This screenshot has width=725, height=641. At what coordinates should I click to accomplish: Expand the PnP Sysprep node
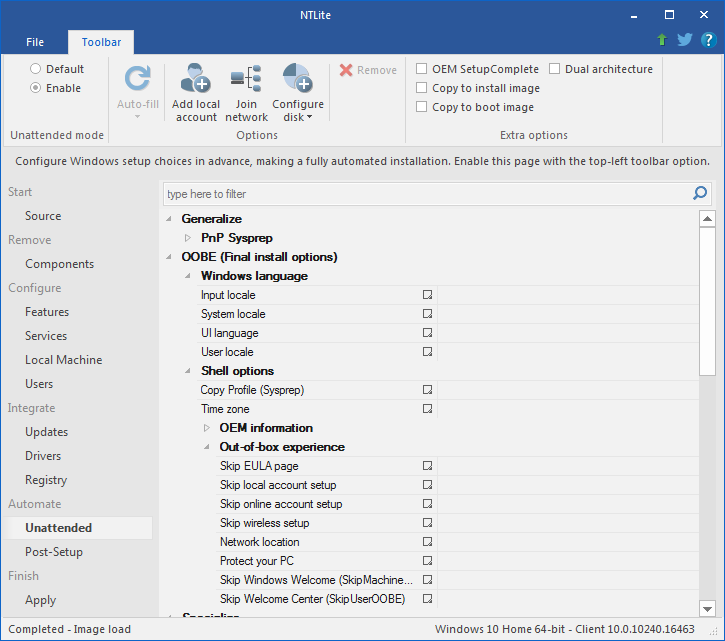coord(188,238)
